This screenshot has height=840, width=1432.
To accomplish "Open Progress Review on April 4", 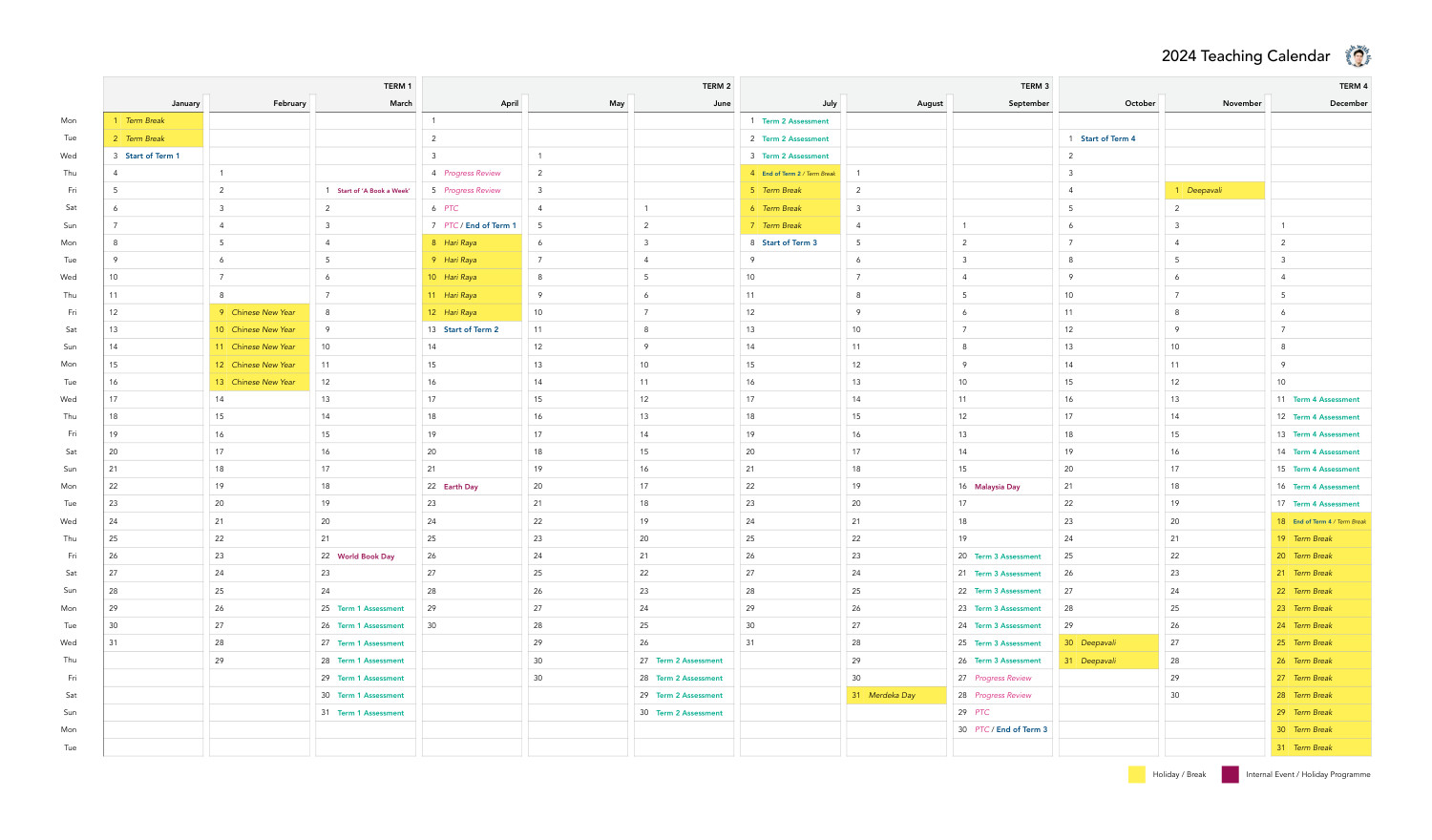I will point(472,173).
